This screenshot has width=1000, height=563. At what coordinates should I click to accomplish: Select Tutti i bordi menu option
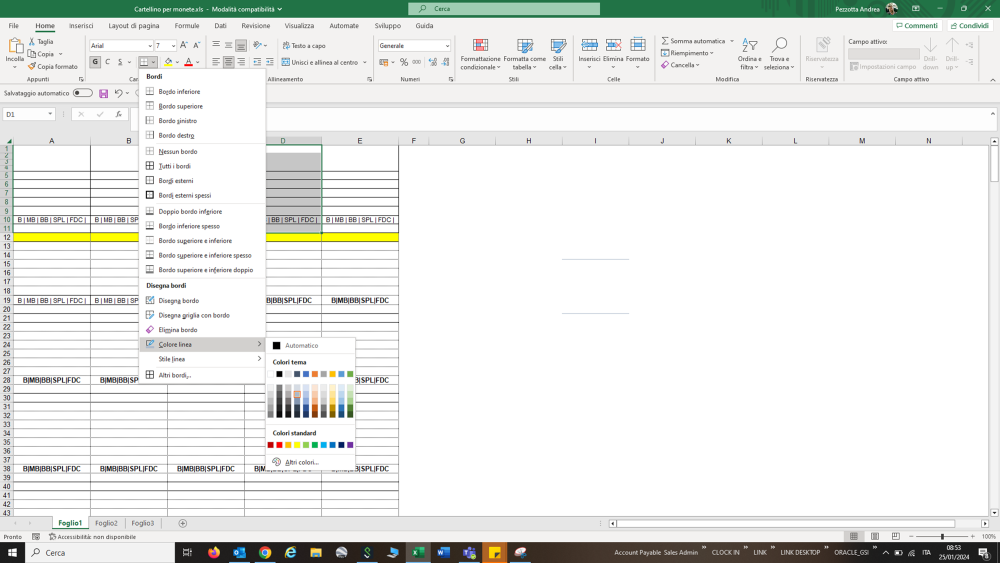[174, 166]
